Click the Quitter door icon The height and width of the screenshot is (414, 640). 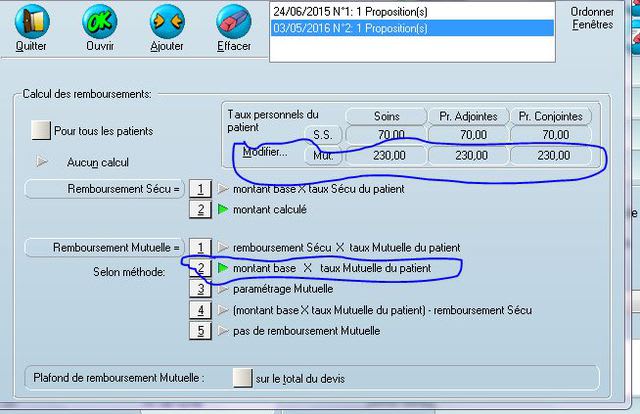(30, 21)
